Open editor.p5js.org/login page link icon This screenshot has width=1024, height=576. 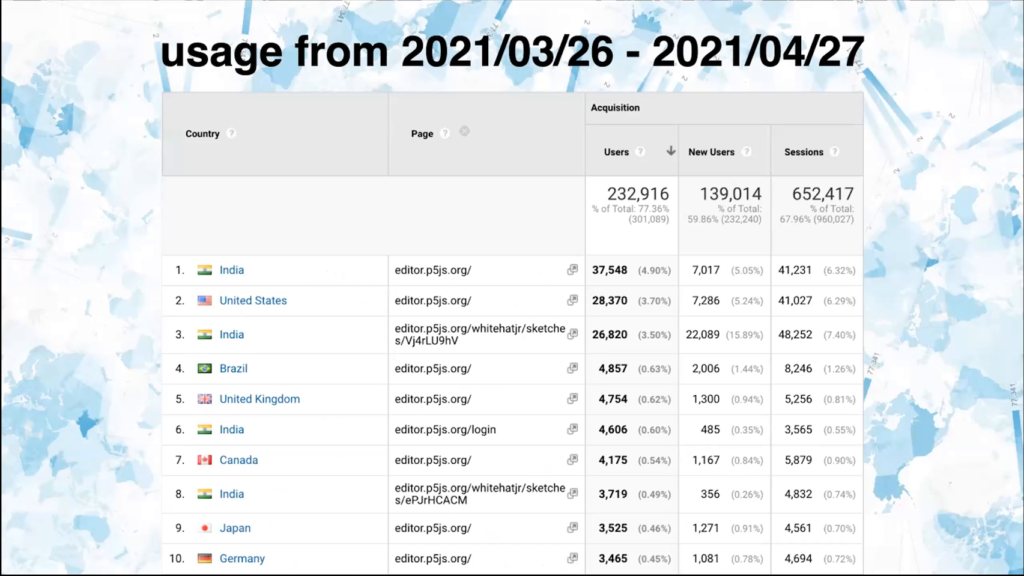tap(572, 429)
